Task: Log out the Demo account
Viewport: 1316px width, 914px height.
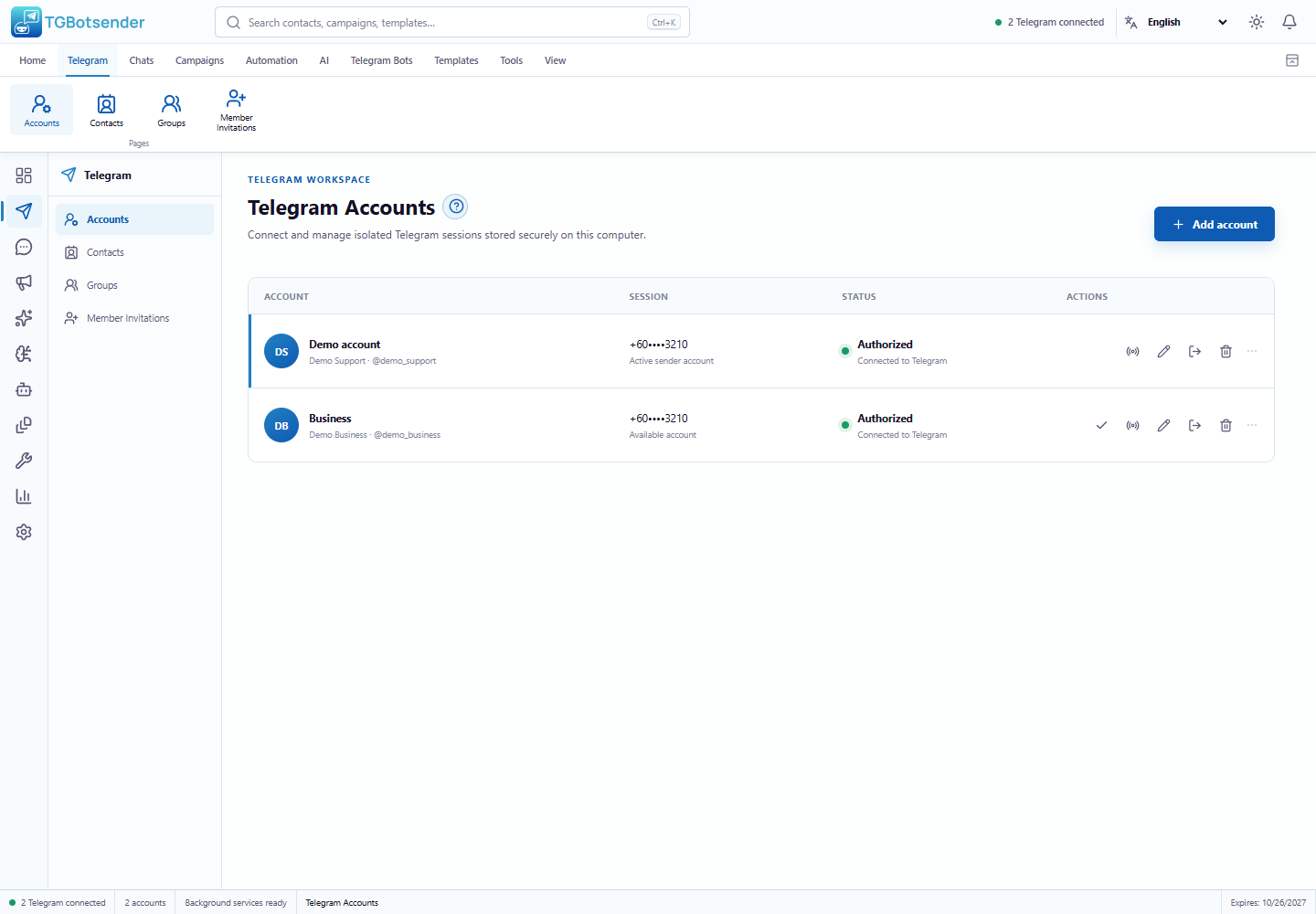Action: click(1194, 351)
